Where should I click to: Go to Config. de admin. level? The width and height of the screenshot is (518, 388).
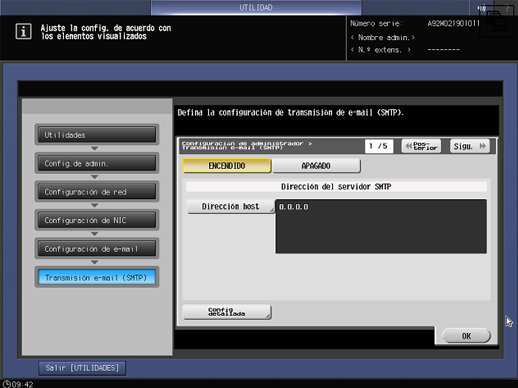point(97,164)
